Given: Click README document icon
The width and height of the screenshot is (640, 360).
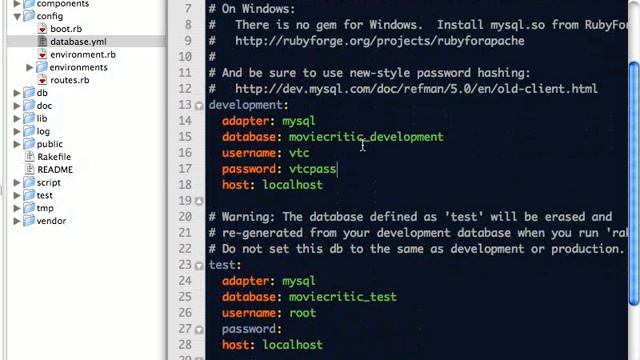Looking at the screenshot, I should [29, 169].
